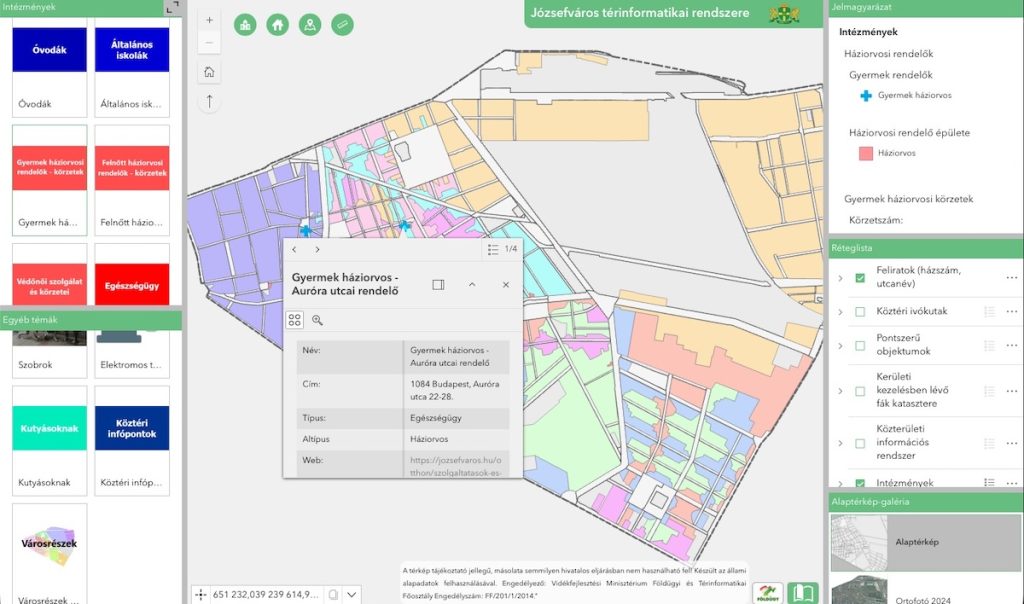
Task: Open options menu for Feliratok layer
Action: [1012, 278]
